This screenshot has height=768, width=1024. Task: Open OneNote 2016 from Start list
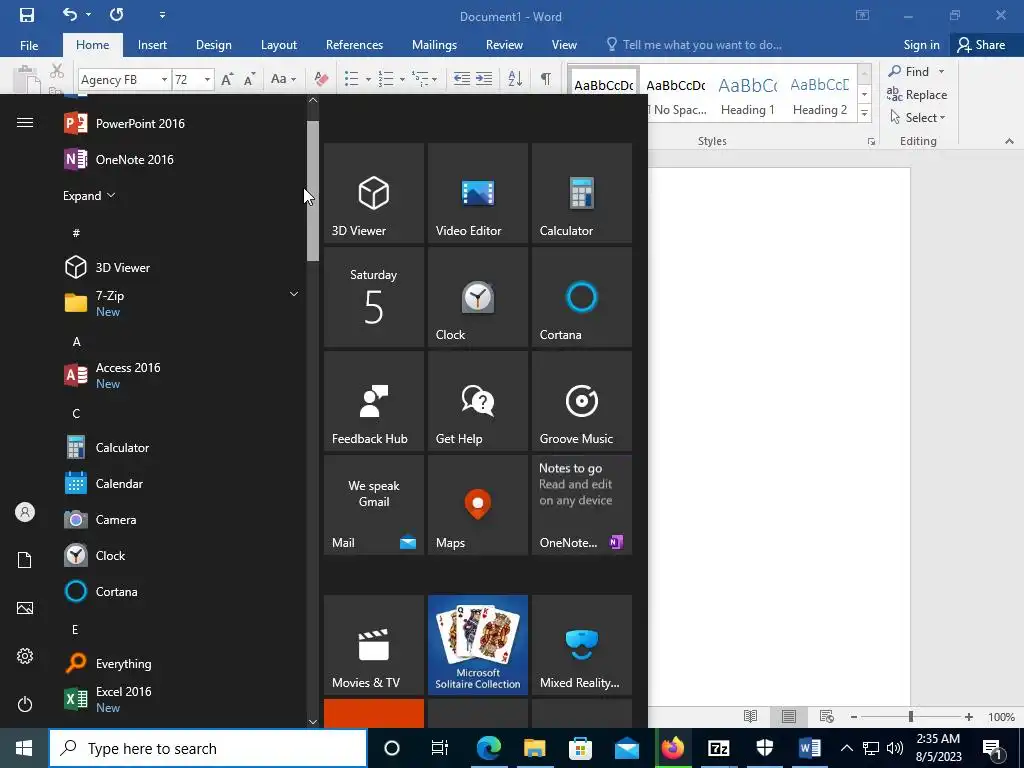[183, 159]
